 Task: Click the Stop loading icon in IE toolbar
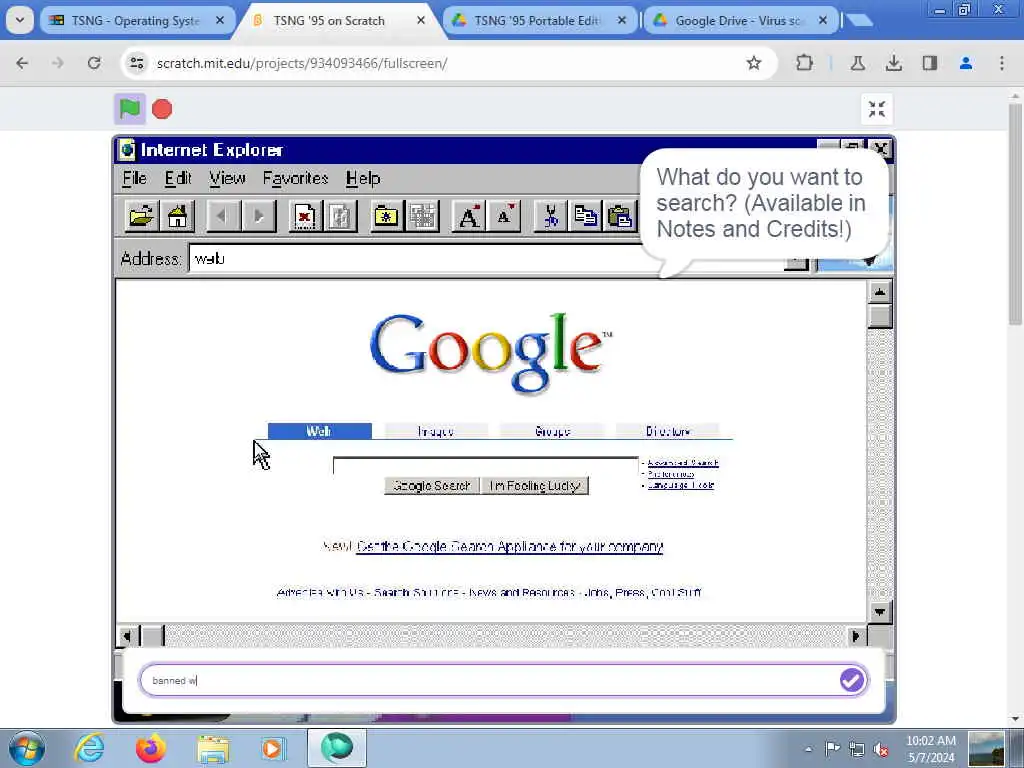(305, 216)
